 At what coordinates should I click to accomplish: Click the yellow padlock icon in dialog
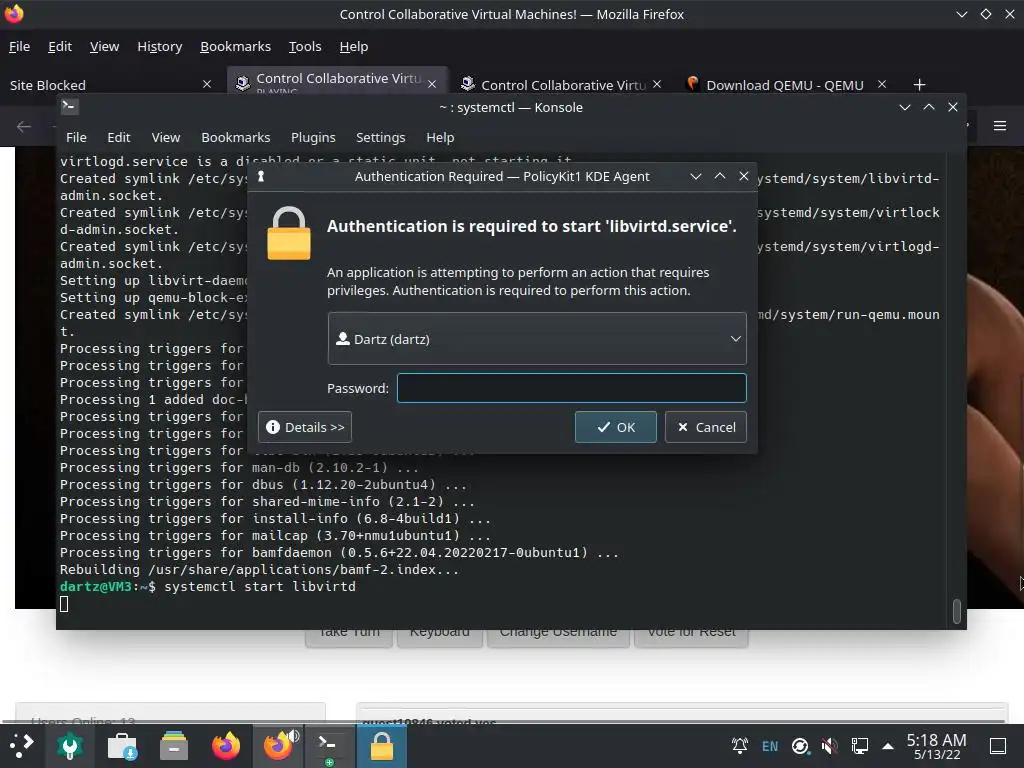[289, 234]
